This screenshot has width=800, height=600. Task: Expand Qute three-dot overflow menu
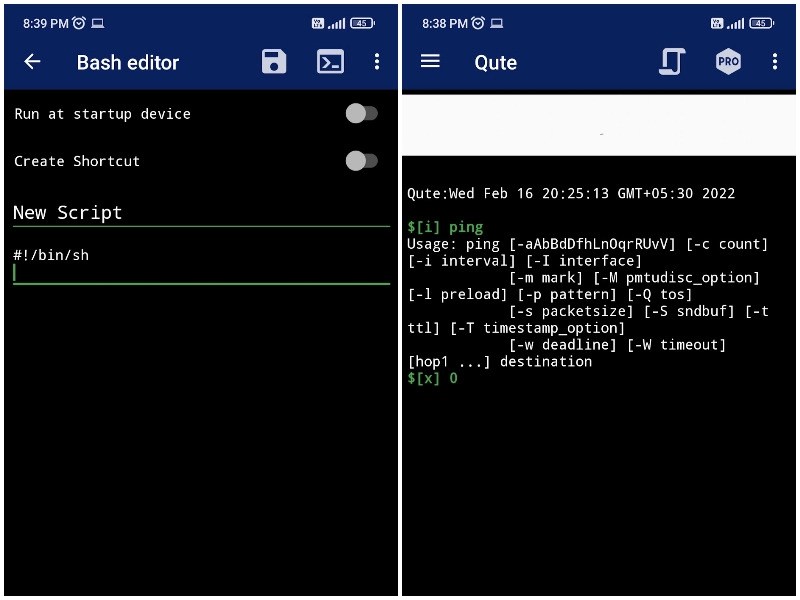coord(774,62)
